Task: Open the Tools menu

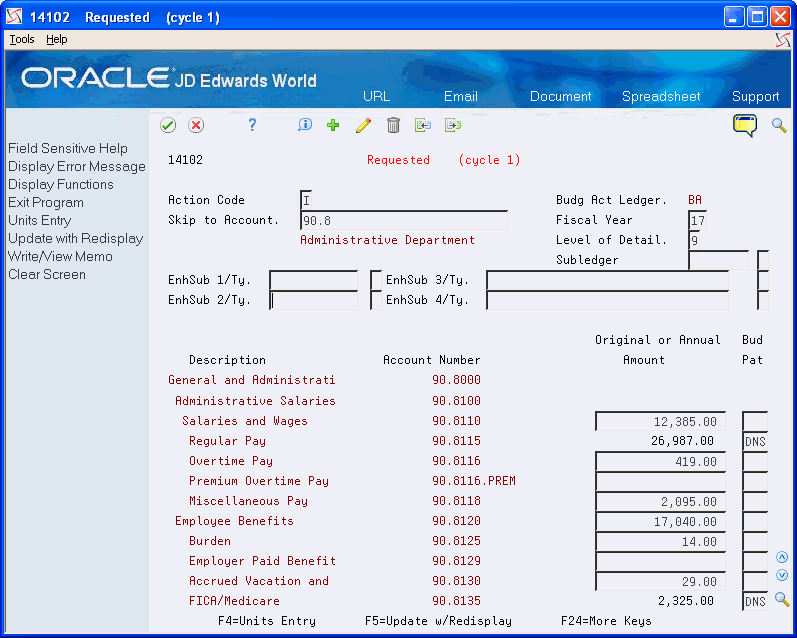Action: (22, 39)
